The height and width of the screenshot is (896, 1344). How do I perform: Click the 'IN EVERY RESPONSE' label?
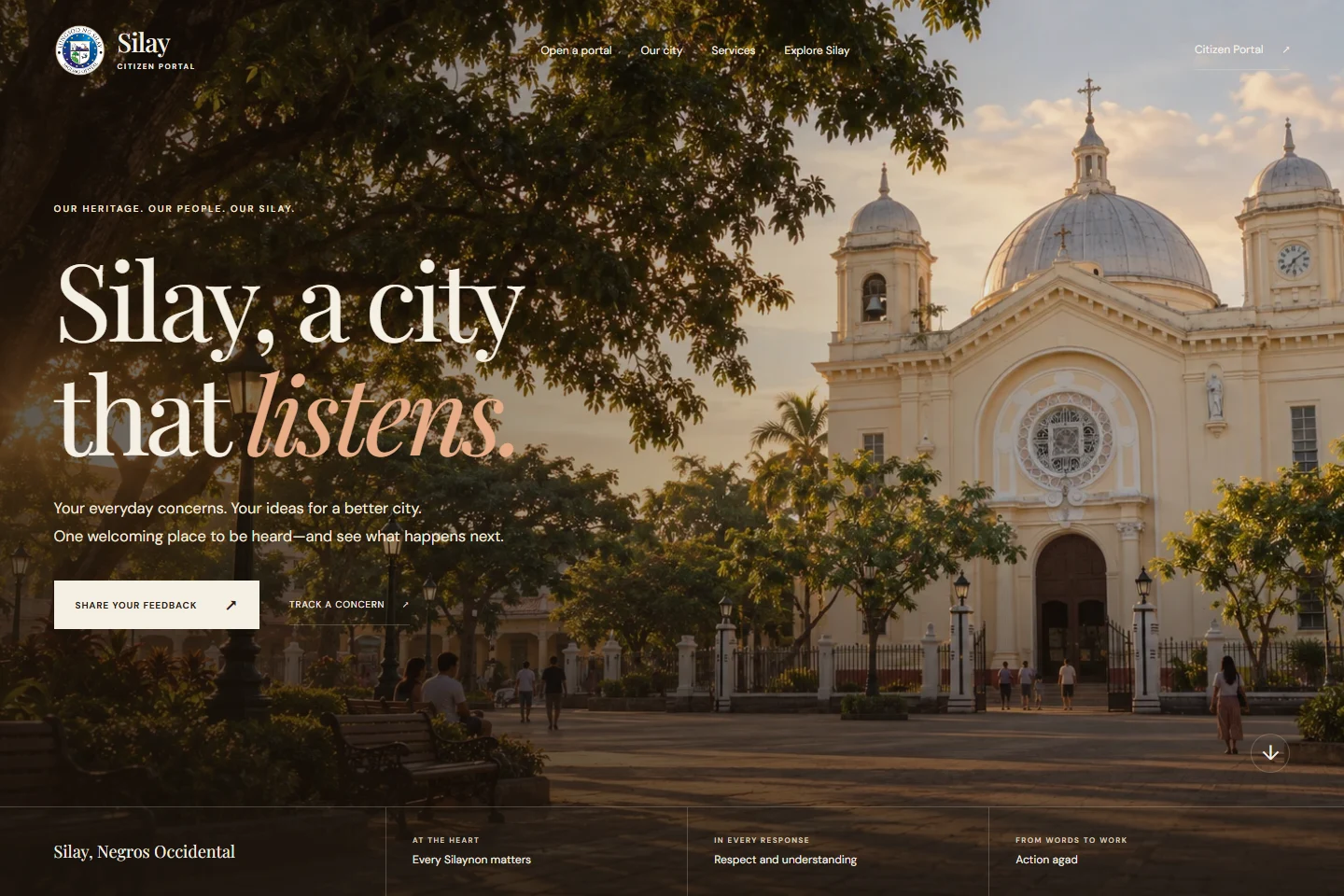click(762, 840)
